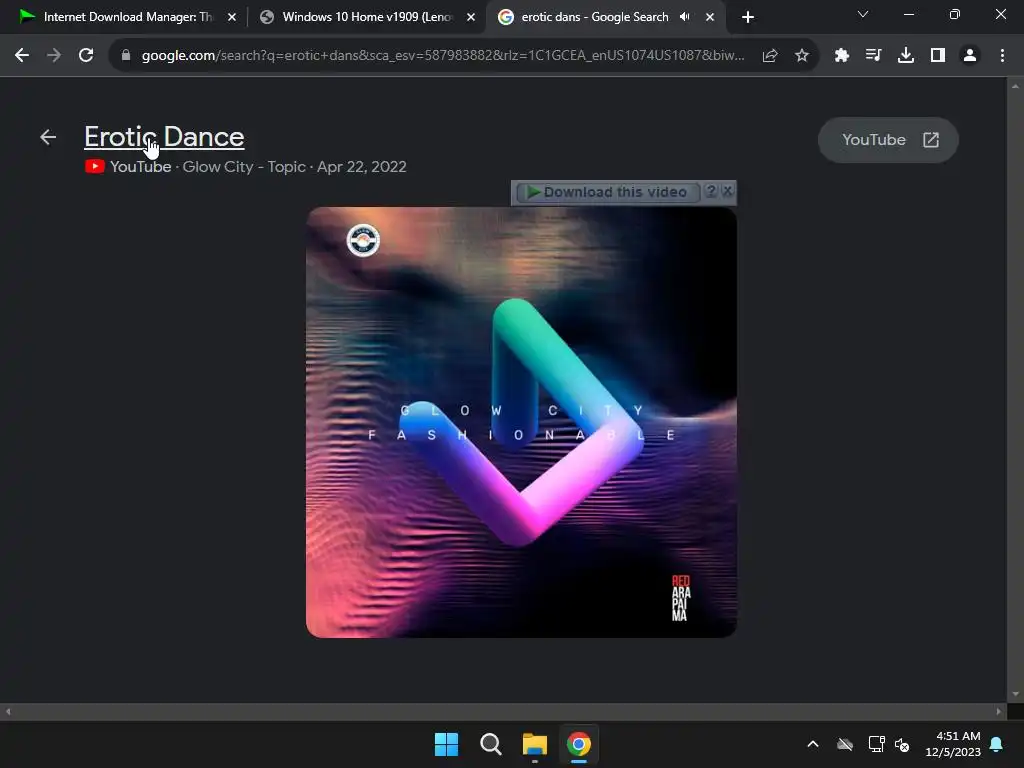Switch to Windows 10 Home v1909 tab
This screenshot has width=1024, height=768.
367,17
